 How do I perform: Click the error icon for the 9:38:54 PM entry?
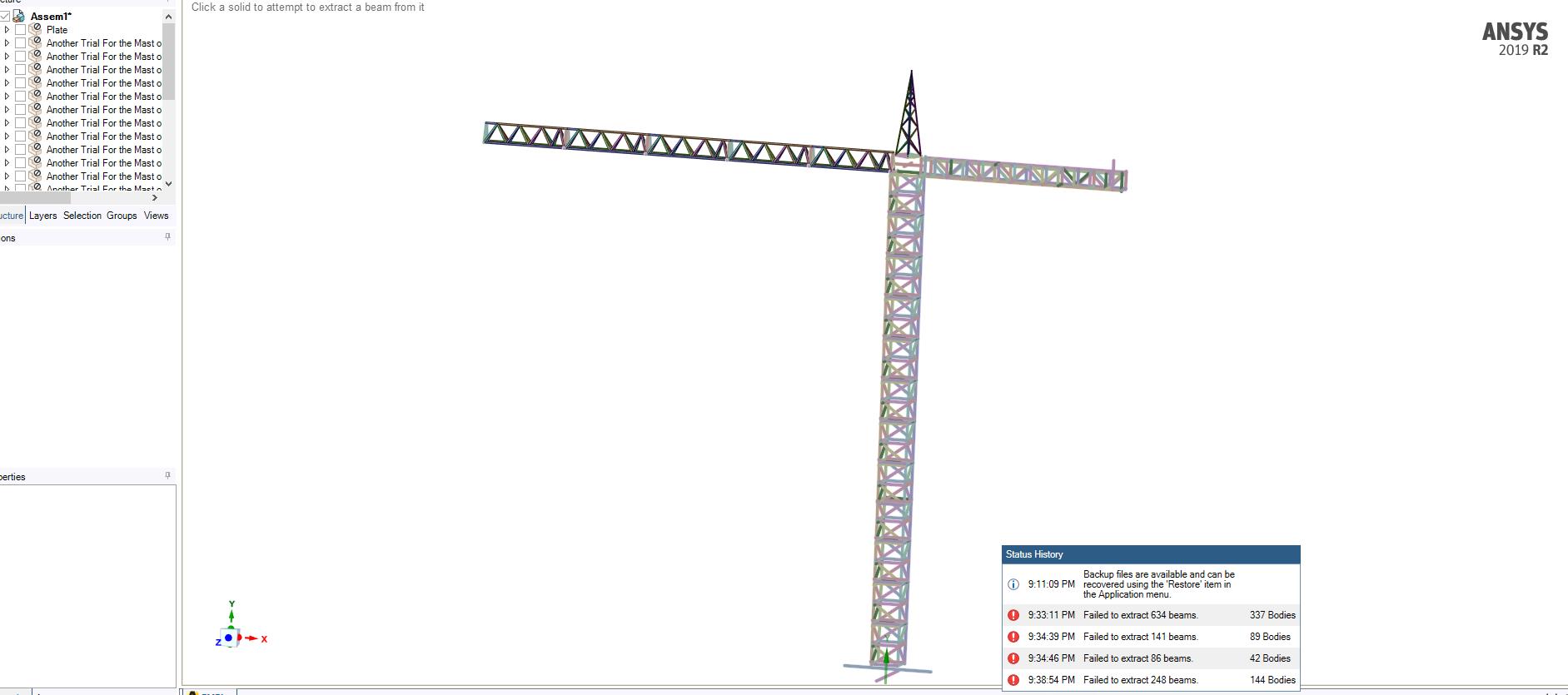(x=1013, y=680)
